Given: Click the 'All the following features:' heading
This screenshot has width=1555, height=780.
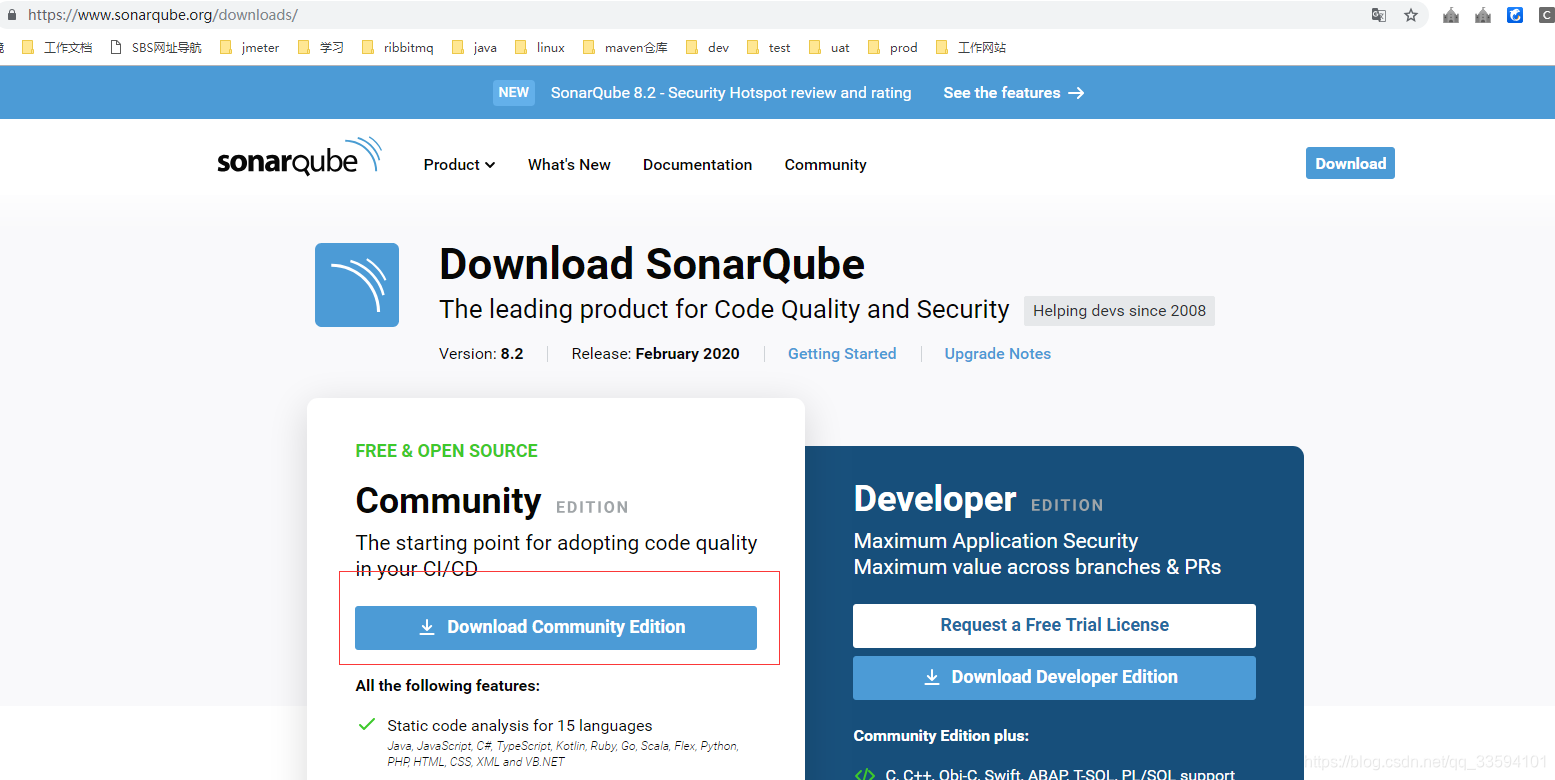Looking at the screenshot, I should [x=447, y=686].
